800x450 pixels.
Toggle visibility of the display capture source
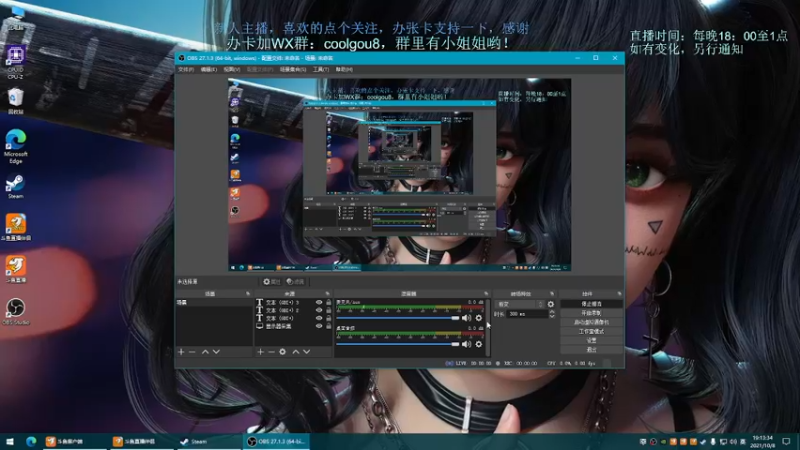coord(319,326)
